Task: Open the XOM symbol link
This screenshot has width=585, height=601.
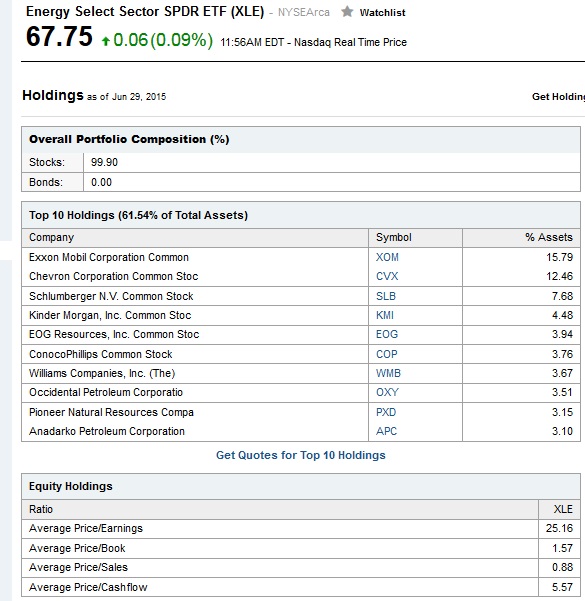Action: [x=387, y=257]
